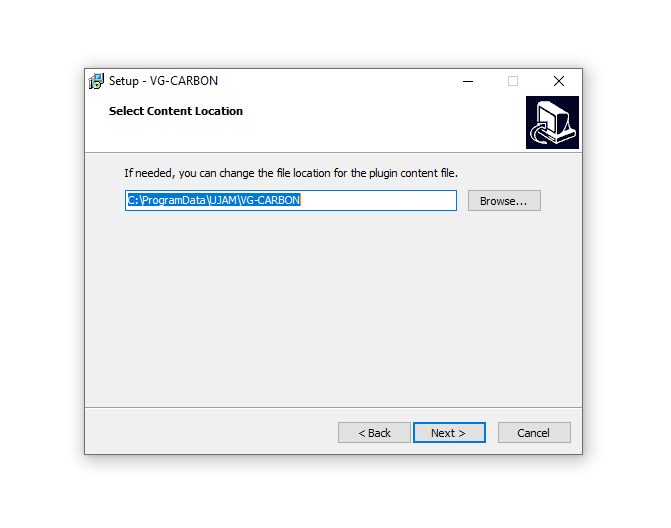
Task: Click the "Select Content Location" heading
Action: pyautogui.click(x=175, y=111)
